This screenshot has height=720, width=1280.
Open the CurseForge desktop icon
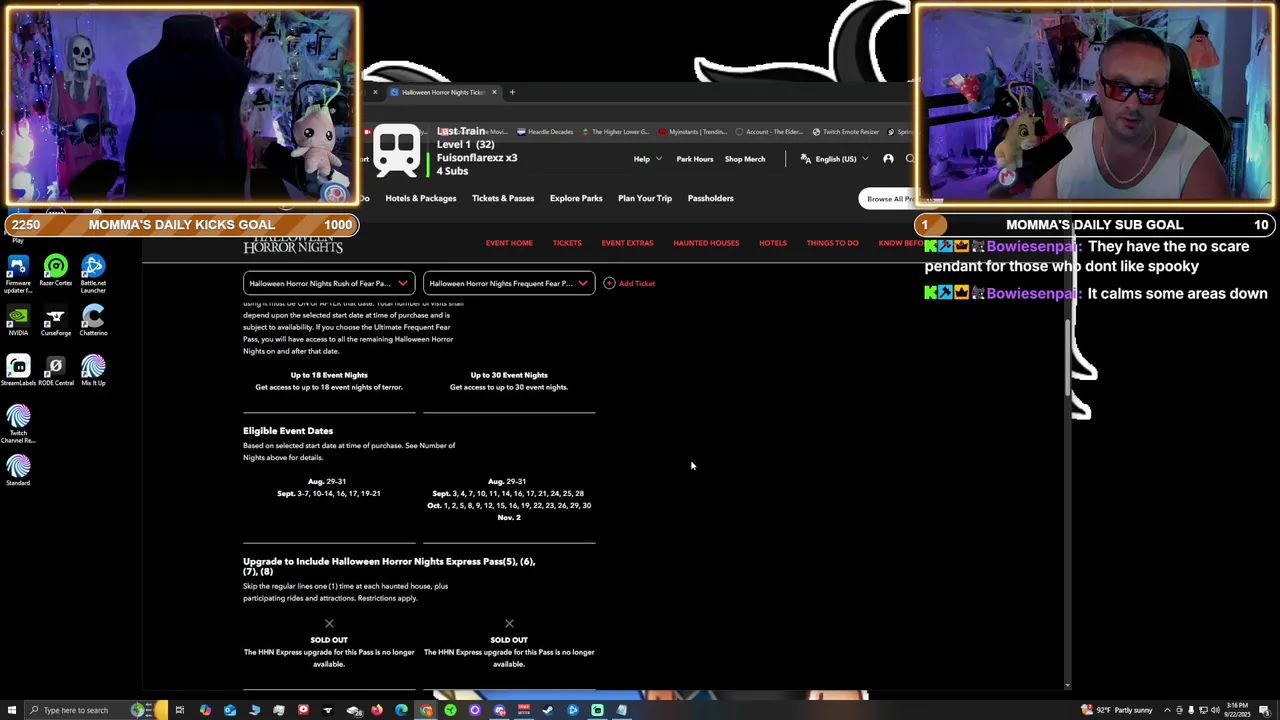click(56, 321)
